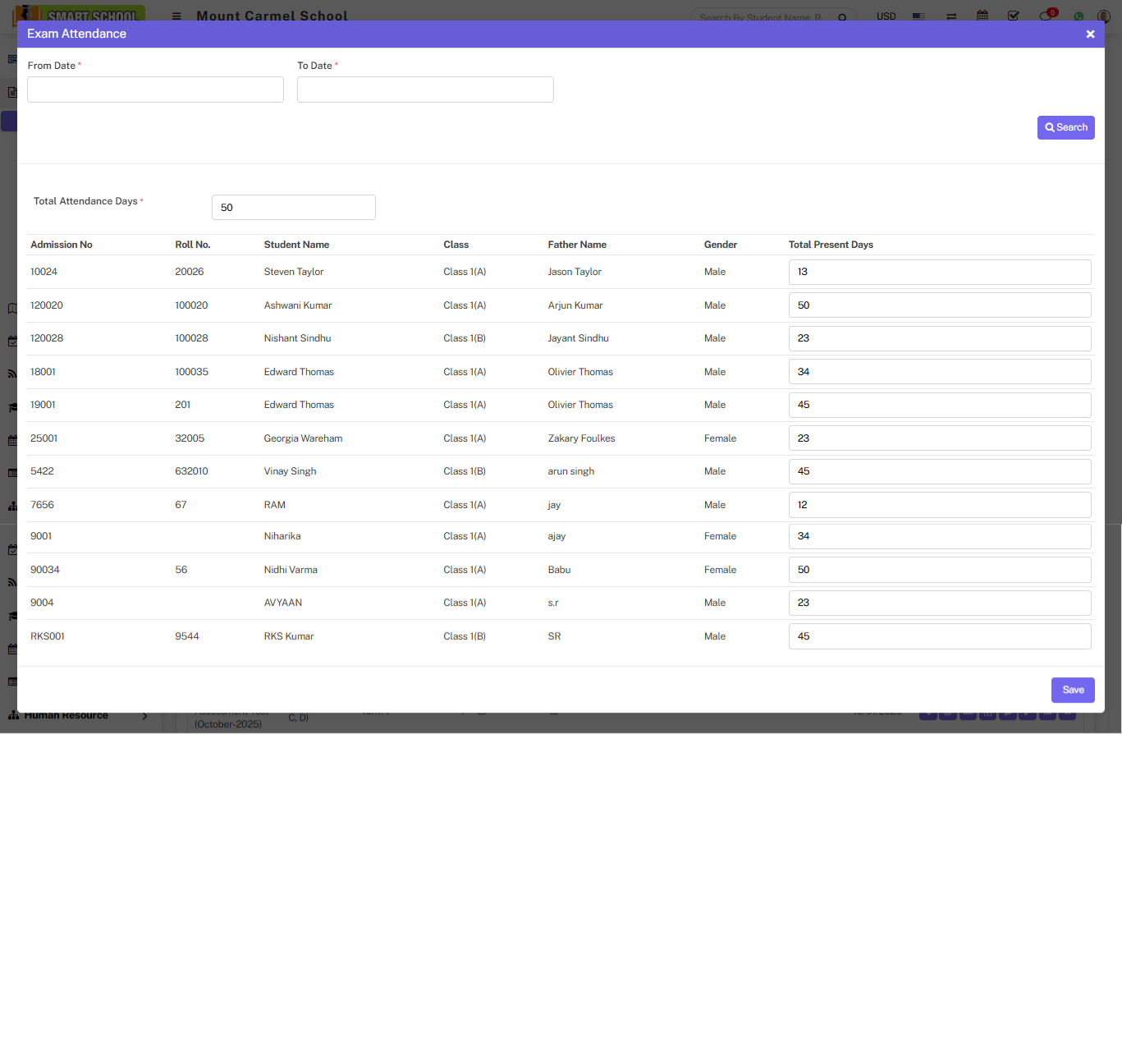Open the chat notifications icon
The height and width of the screenshot is (1064, 1122).
point(1046,16)
